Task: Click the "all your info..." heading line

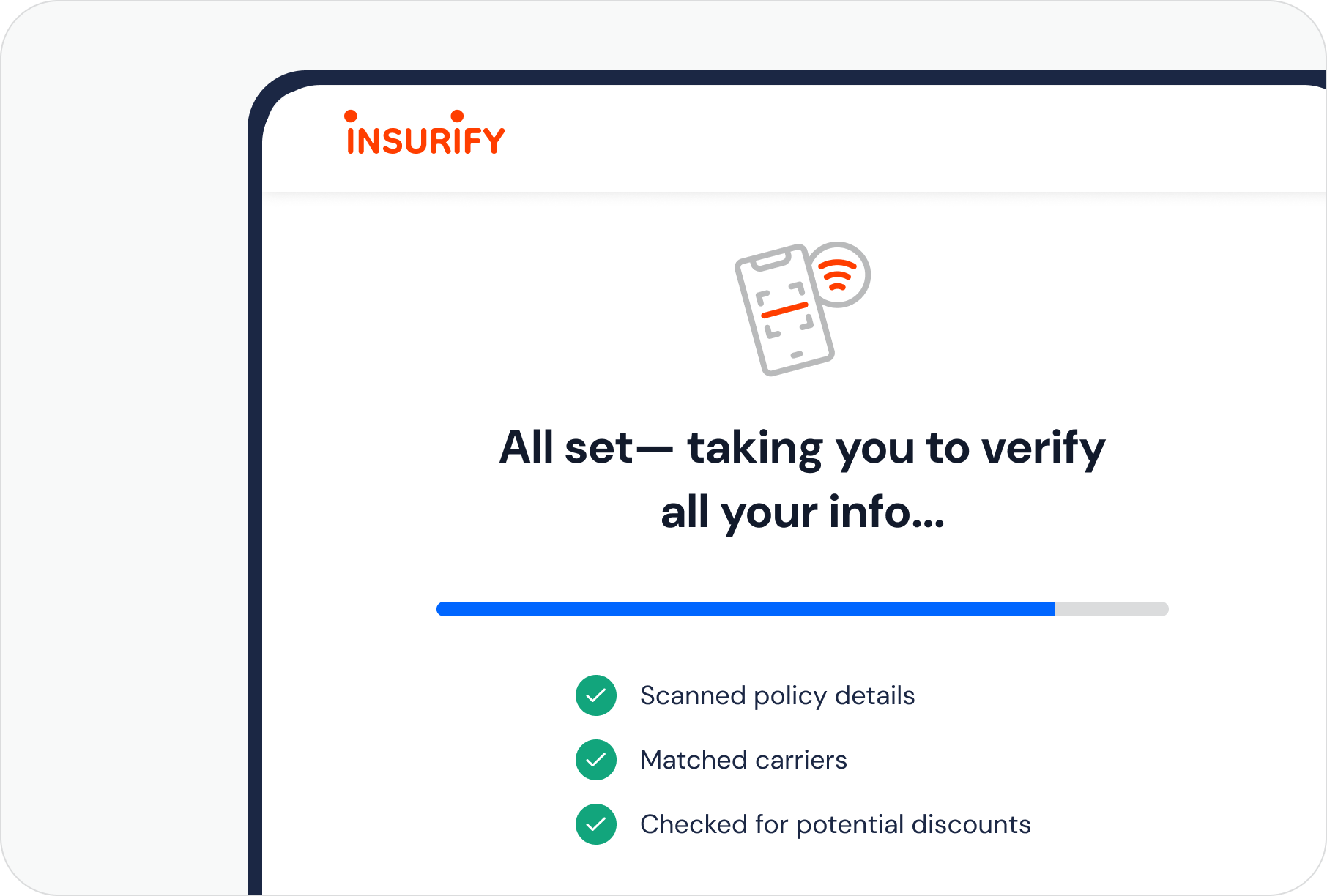Action: (803, 512)
